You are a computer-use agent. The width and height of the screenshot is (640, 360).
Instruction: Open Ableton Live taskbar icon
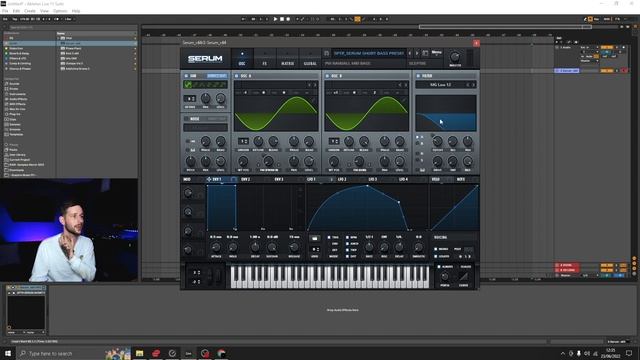(189, 353)
